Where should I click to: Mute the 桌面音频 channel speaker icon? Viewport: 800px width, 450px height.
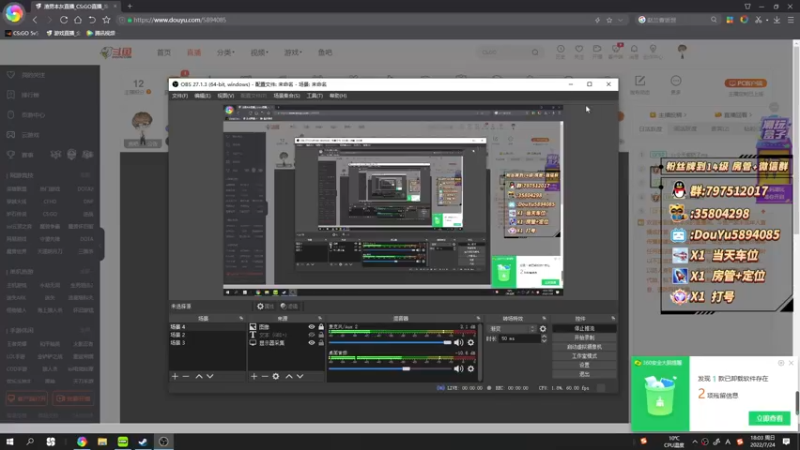coord(458,368)
